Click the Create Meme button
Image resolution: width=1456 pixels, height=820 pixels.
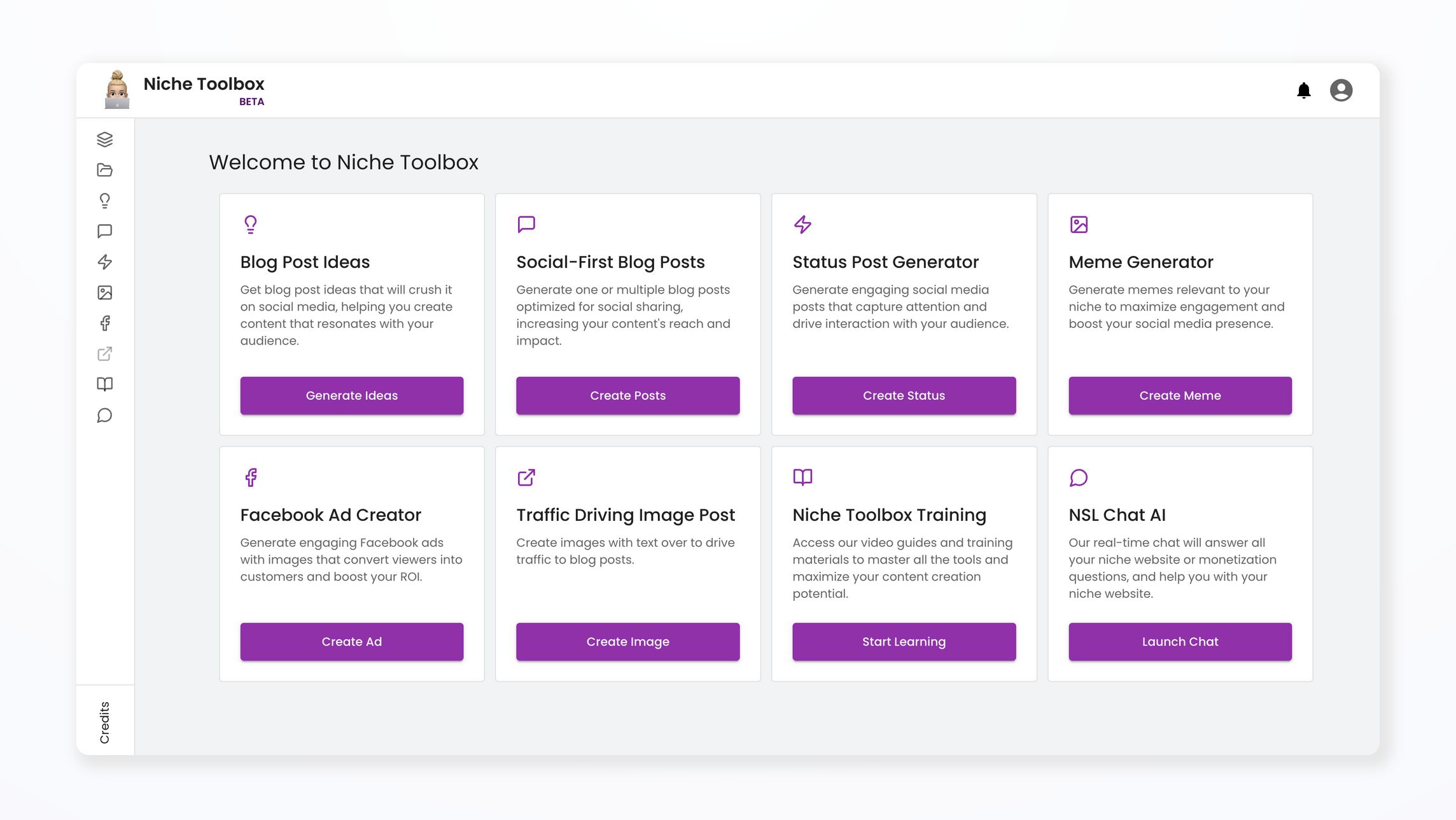1180,395
